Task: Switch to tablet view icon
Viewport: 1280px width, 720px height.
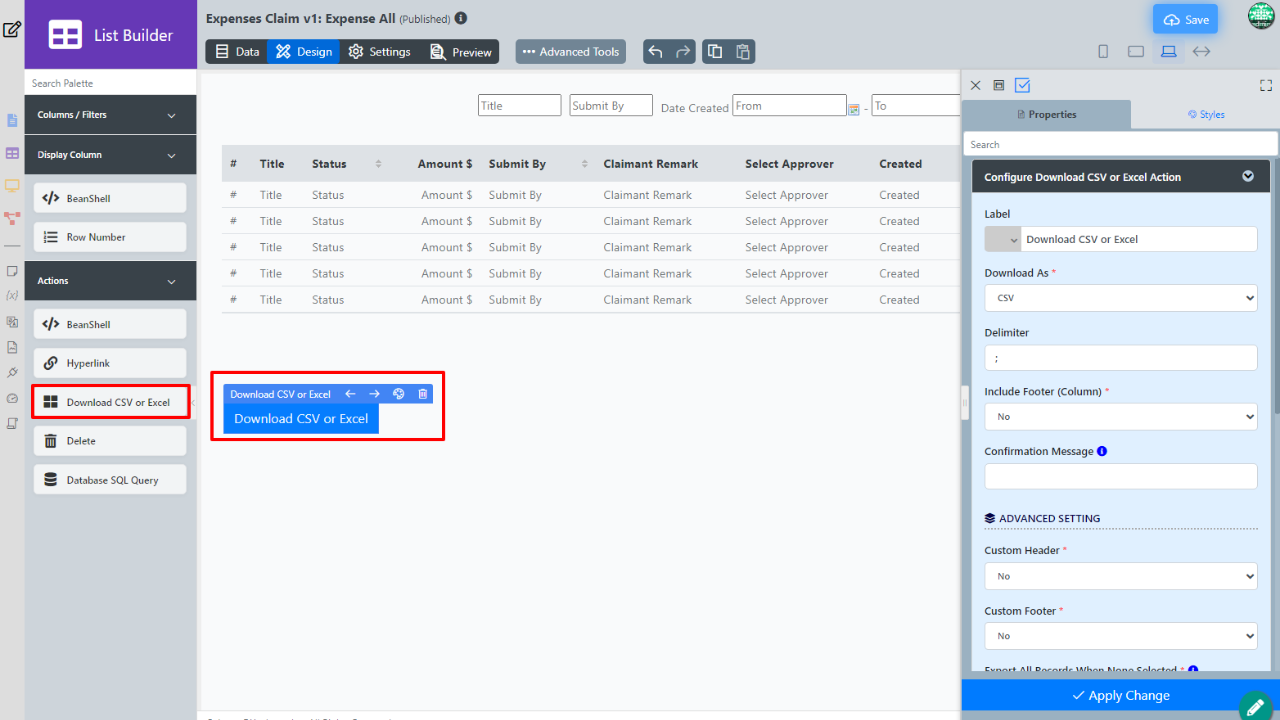Action: 1135,52
